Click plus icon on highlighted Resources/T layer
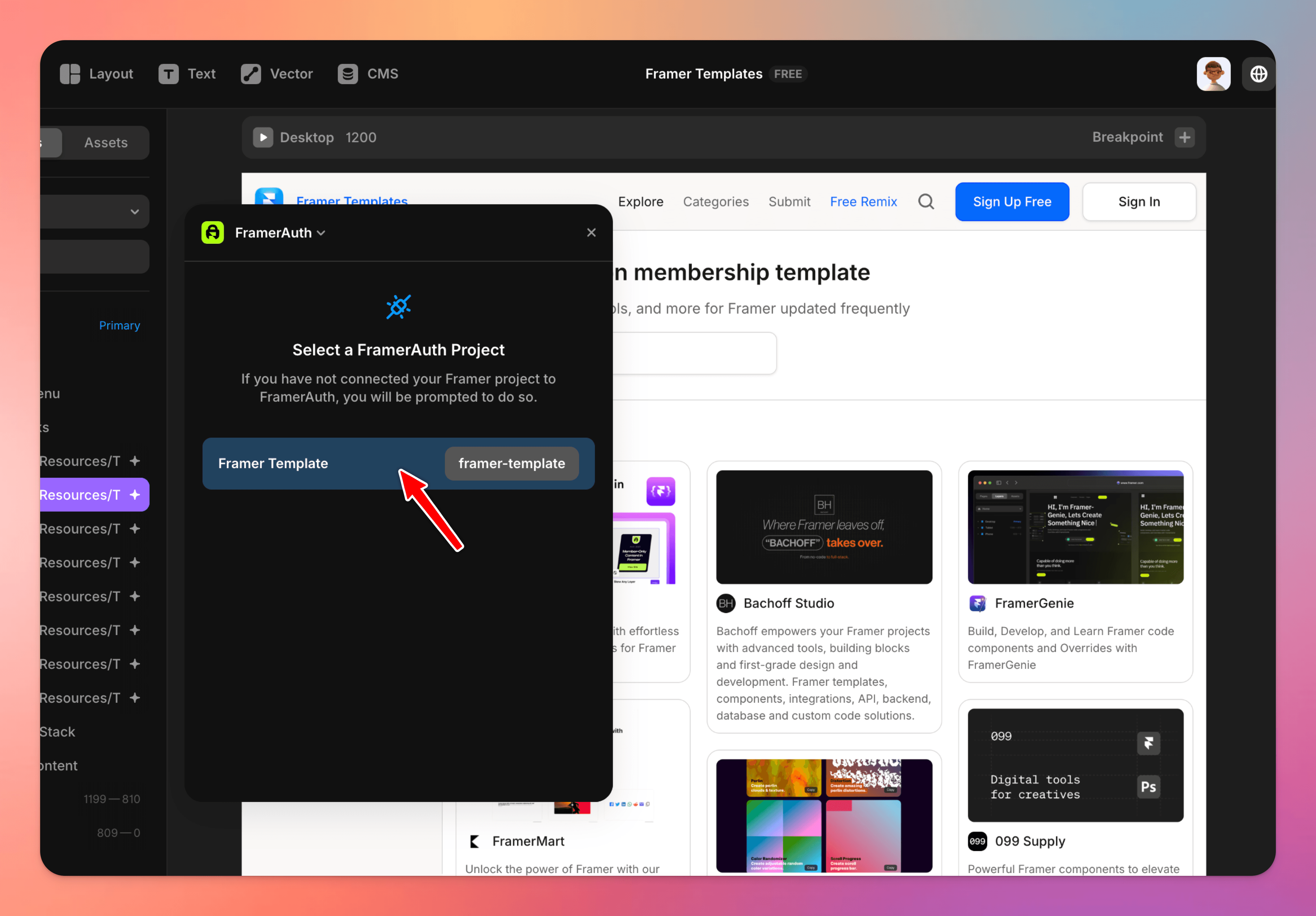The image size is (1316, 916). pos(135,495)
